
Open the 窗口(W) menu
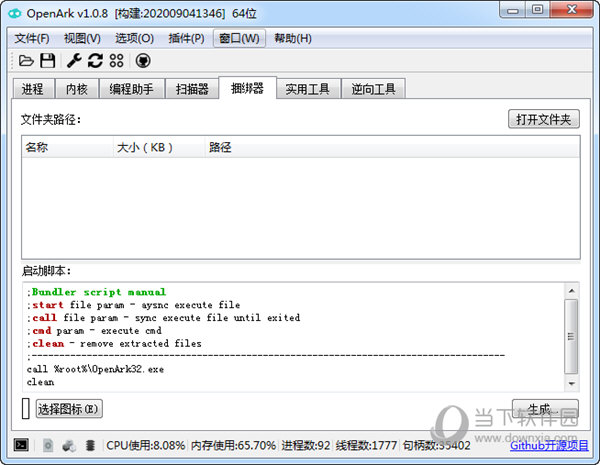239,38
